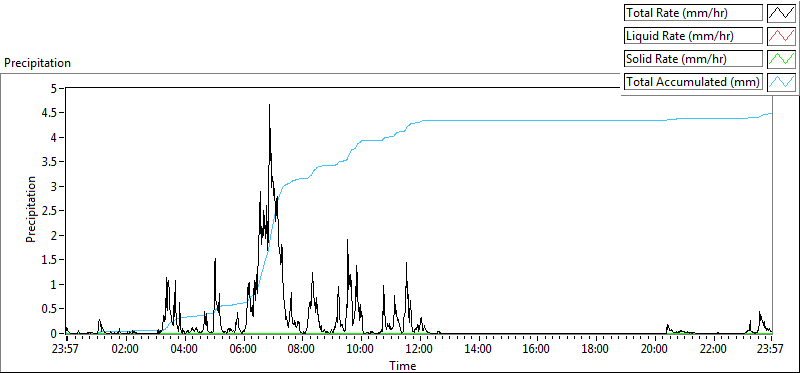Click the 14:00 time tick label

point(478,349)
